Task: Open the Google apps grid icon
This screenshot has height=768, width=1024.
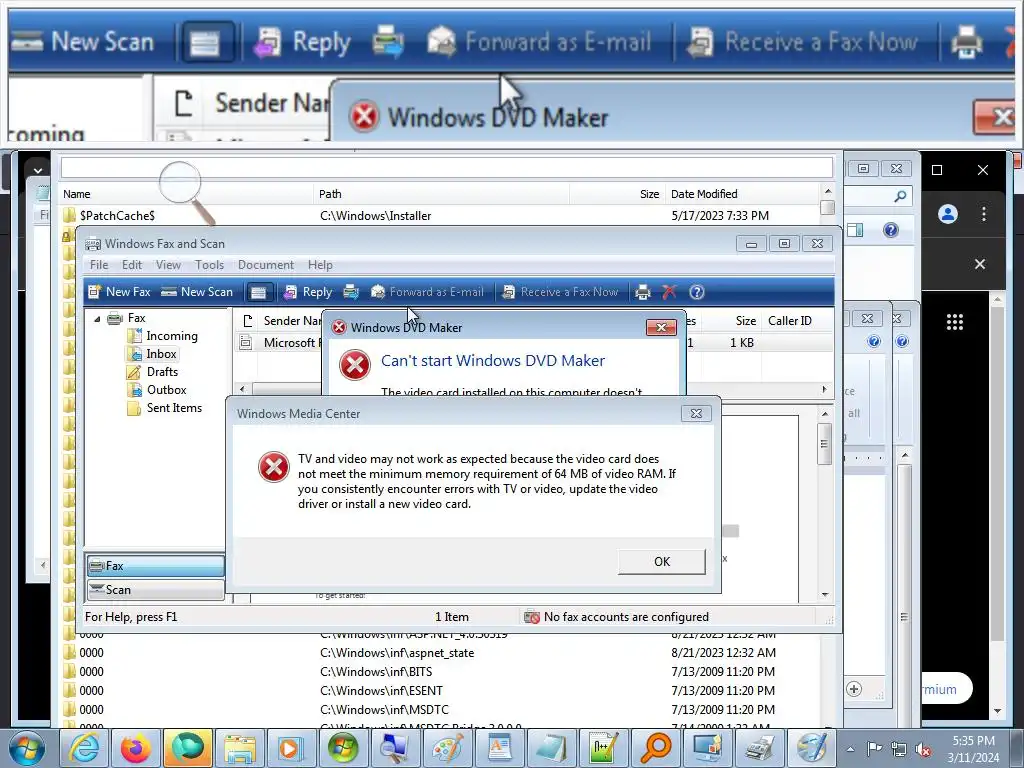Action: [955, 321]
